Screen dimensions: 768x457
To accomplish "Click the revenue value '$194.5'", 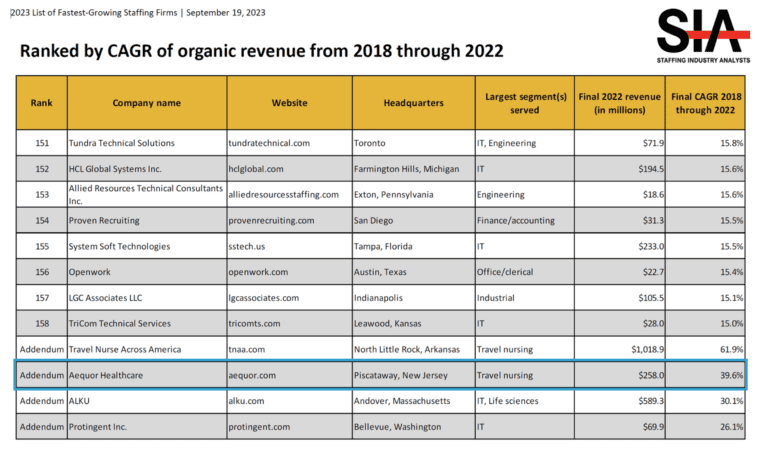I will pos(651,169).
